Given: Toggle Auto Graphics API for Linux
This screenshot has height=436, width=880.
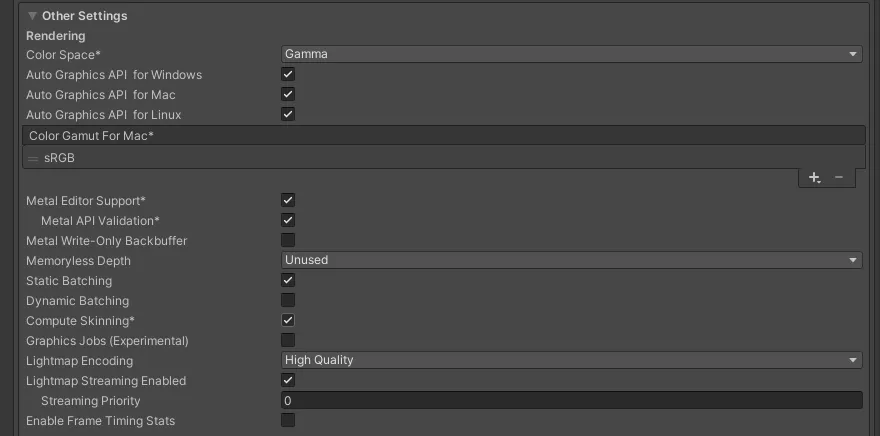Looking at the screenshot, I should pyautogui.click(x=288, y=115).
